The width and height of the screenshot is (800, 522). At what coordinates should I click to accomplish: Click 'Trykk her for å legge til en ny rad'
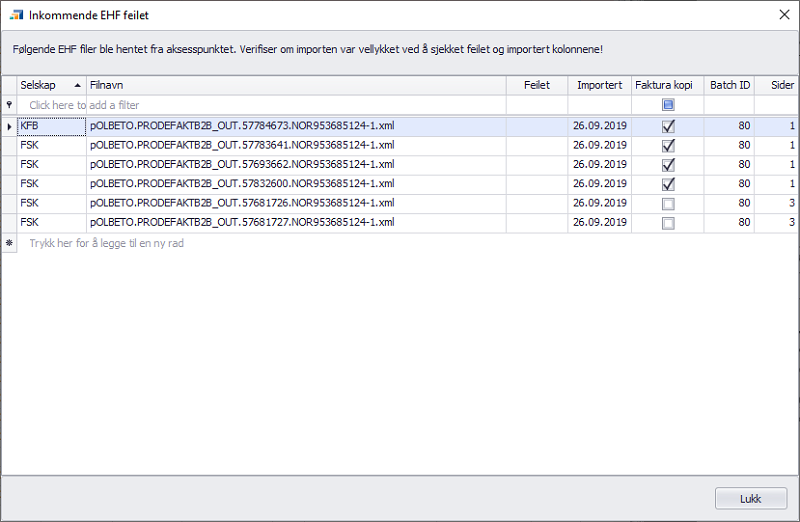107,243
